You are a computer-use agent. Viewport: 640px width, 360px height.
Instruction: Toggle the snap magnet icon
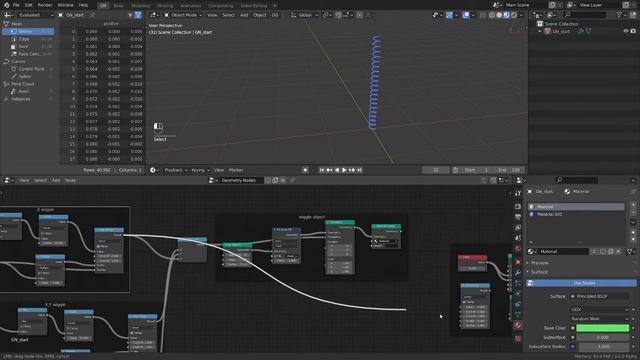[x=338, y=15]
